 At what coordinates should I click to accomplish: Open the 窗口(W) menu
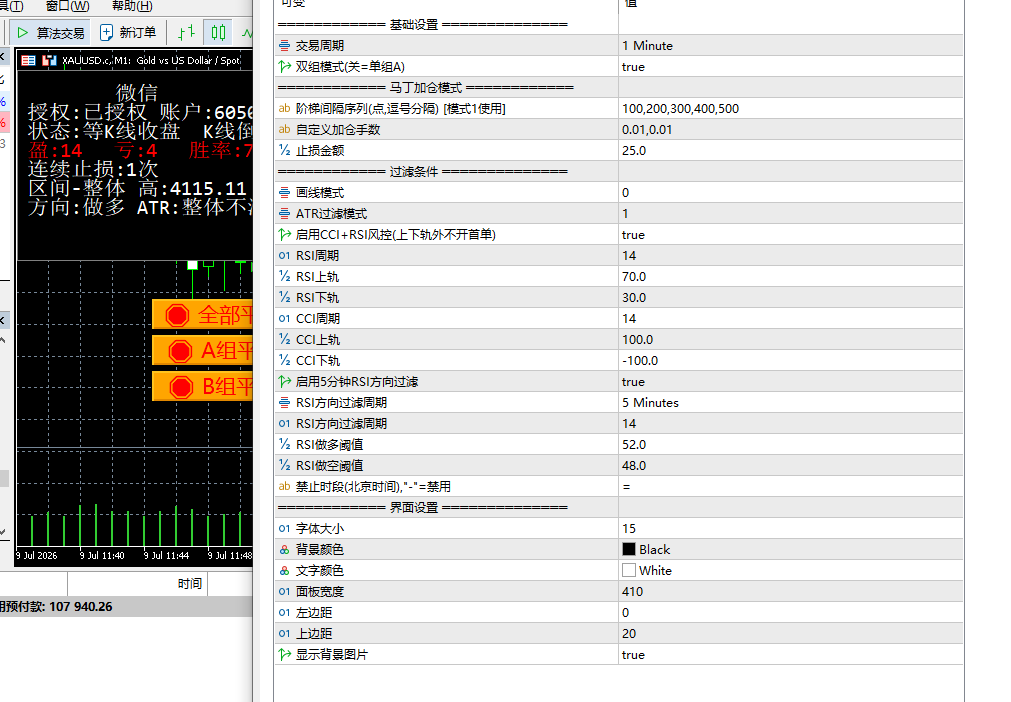coord(68,6)
